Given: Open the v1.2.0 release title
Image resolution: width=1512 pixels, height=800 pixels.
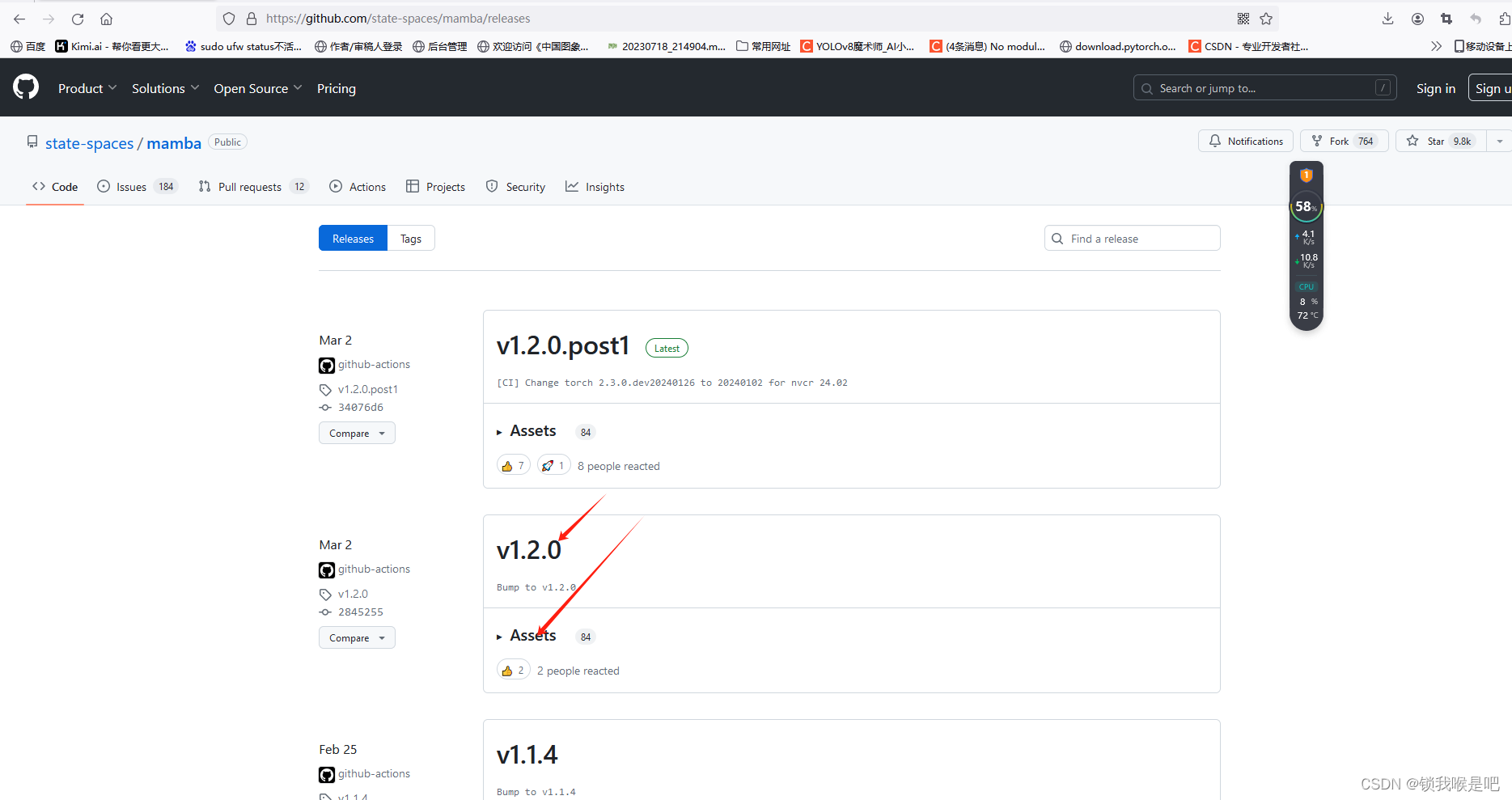Looking at the screenshot, I should (529, 550).
